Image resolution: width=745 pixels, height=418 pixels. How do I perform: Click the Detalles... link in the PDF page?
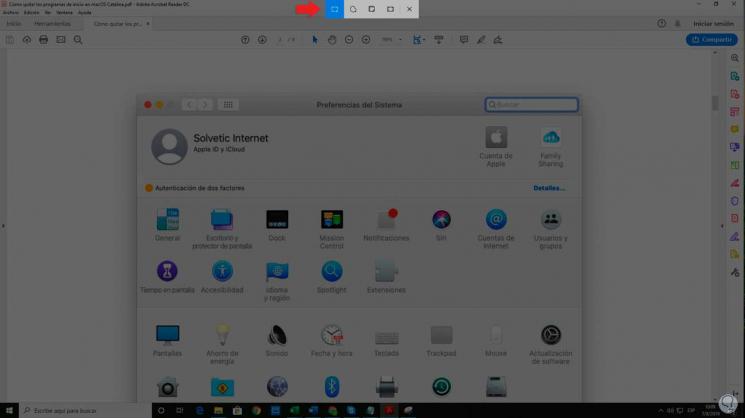[x=549, y=188]
